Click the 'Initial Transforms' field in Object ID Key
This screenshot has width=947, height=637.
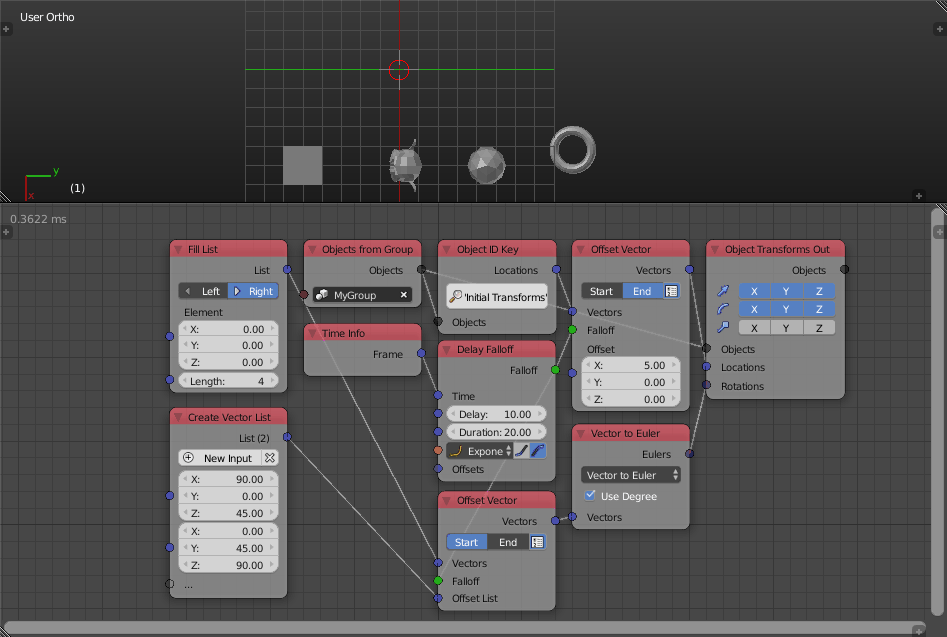[x=497, y=295]
